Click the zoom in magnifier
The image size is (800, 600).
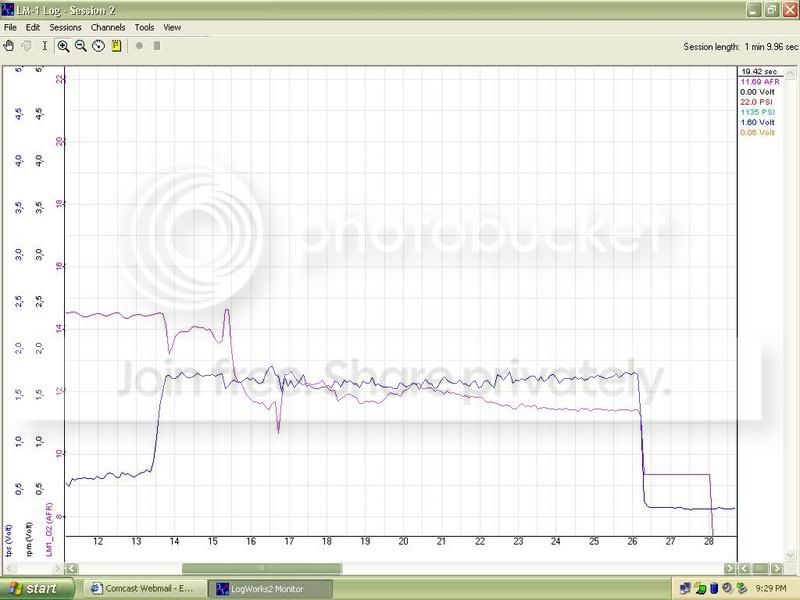tap(63, 46)
